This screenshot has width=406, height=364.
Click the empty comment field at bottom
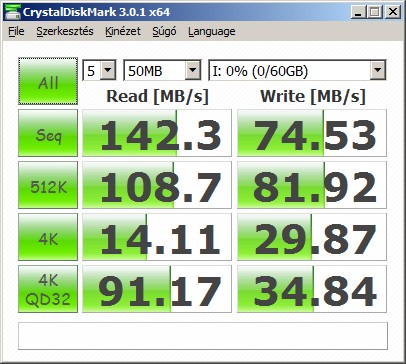point(203,336)
